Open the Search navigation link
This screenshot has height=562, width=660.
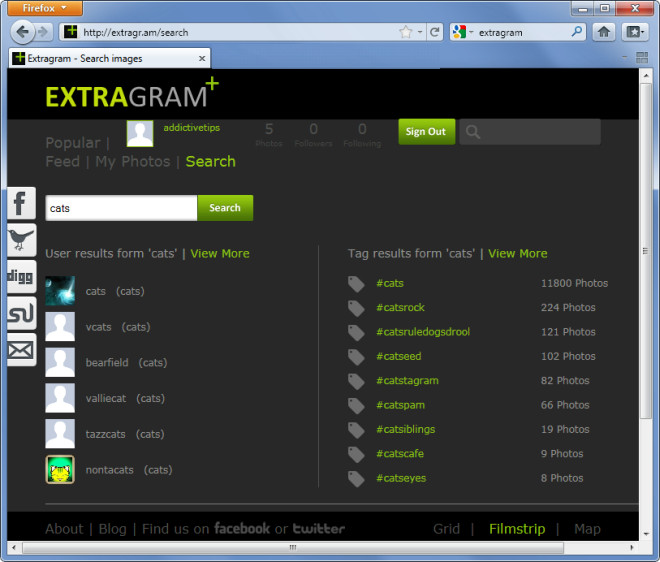click(x=210, y=161)
